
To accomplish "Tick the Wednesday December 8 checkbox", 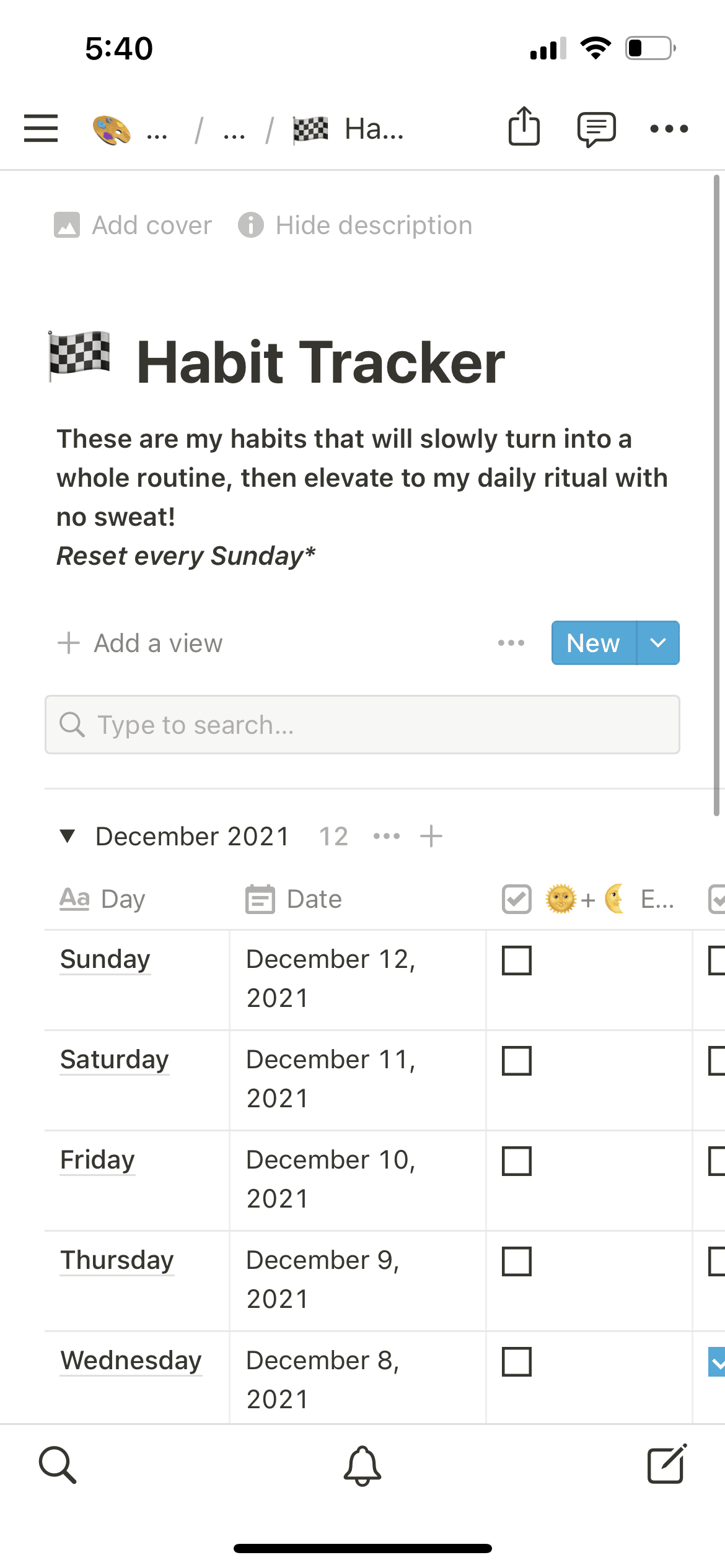I will pos(517,1362).
